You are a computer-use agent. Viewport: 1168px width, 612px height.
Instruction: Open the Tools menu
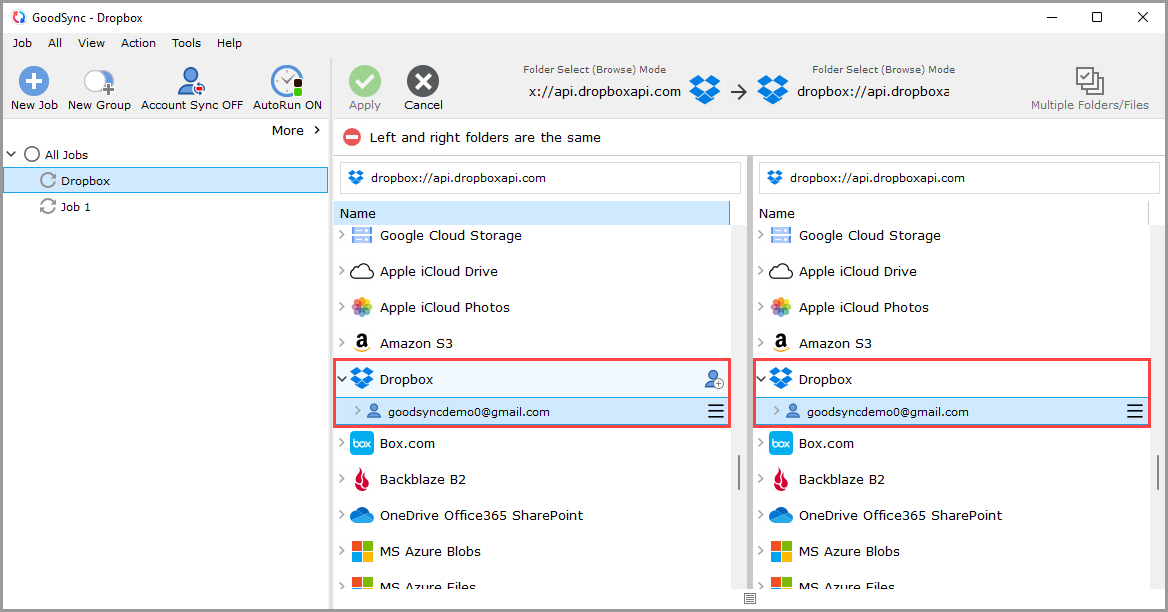pos(186,43)
